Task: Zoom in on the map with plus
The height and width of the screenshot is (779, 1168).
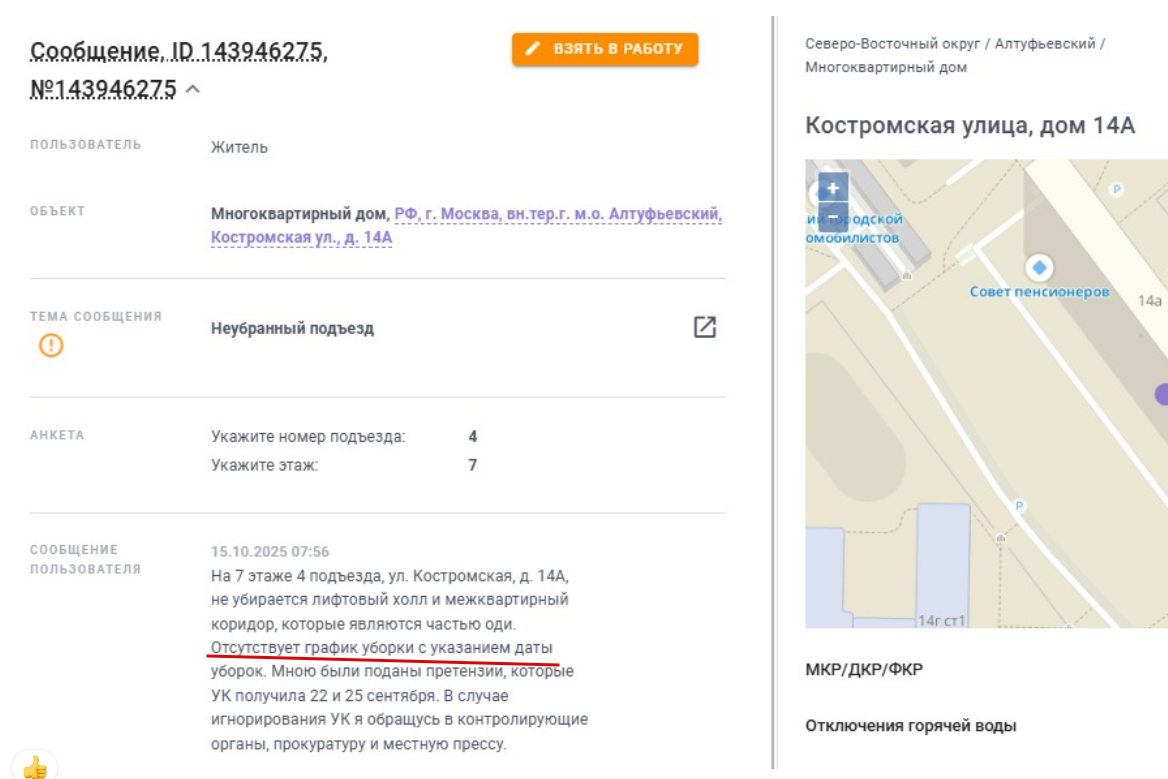Action: [x=833, y=187]
